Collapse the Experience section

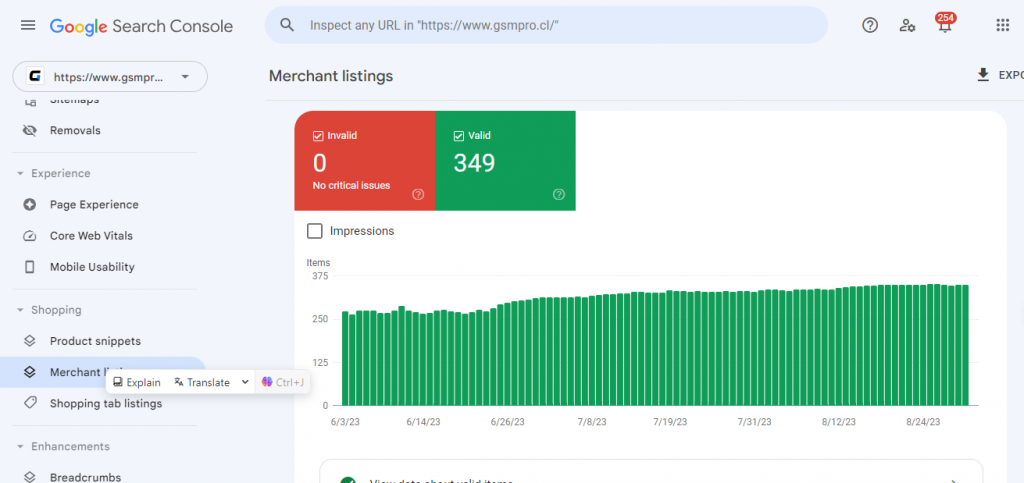coord(20,174)
